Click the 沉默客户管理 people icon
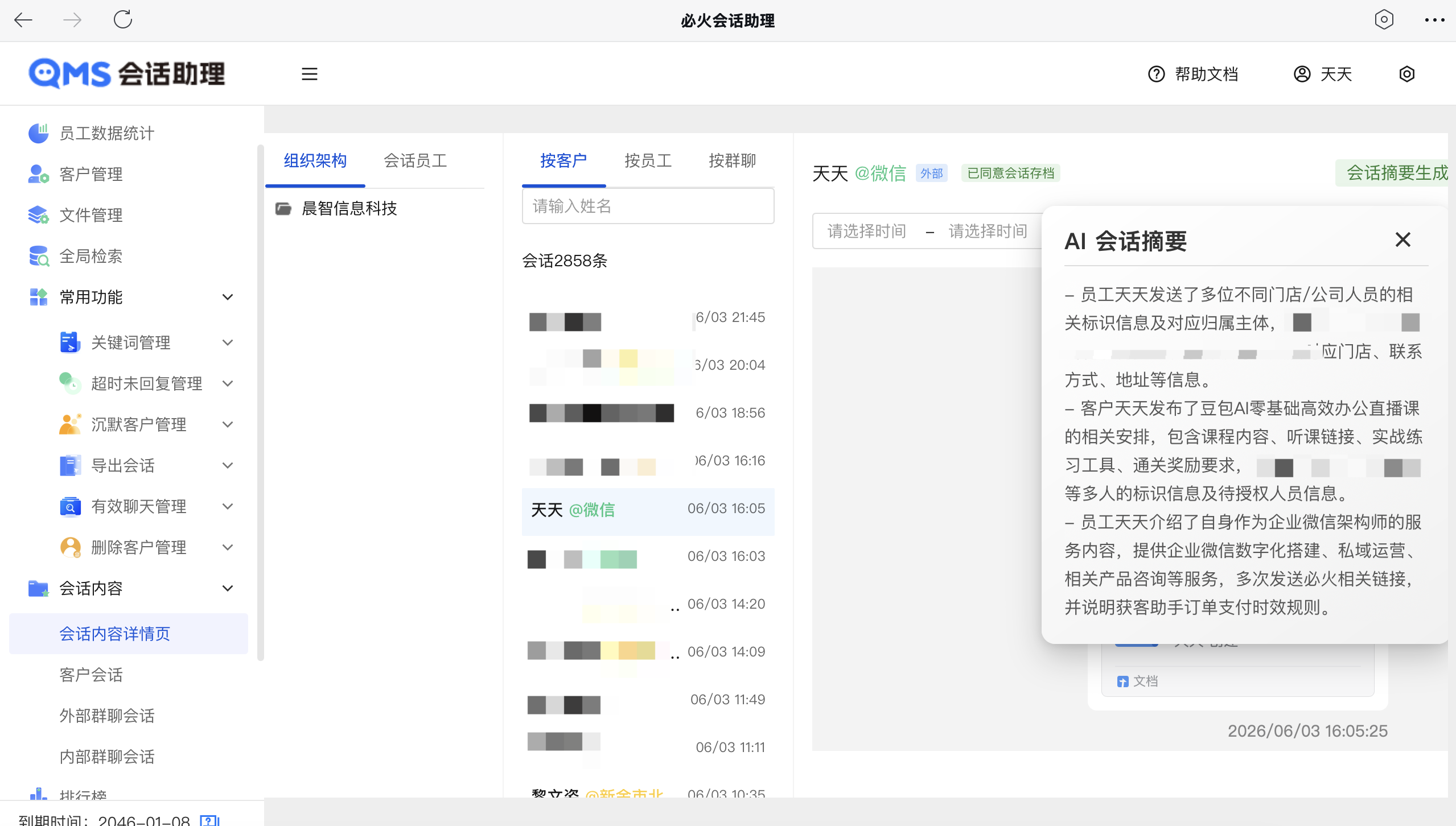This screenshot has height=826, width=1456. [70, 424]
